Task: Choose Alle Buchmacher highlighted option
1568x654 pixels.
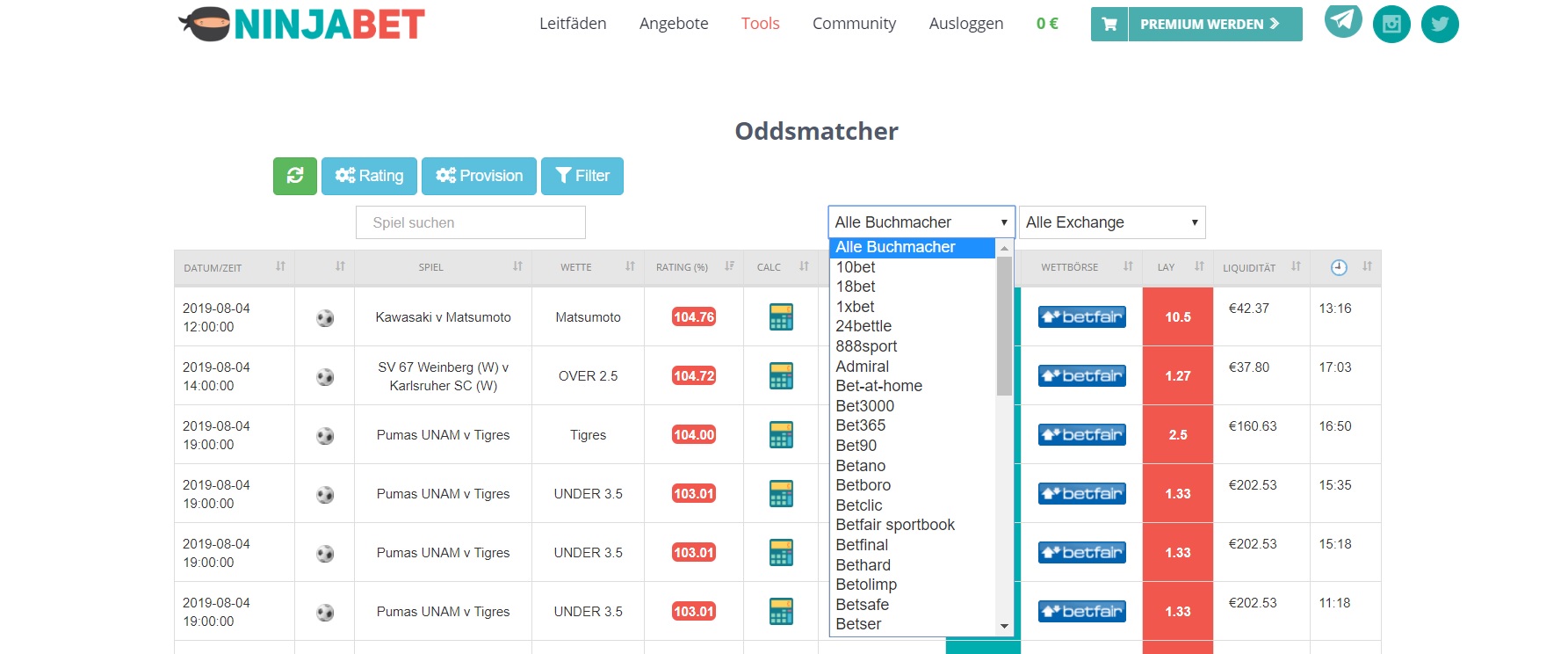Action: tap(912, 248)
